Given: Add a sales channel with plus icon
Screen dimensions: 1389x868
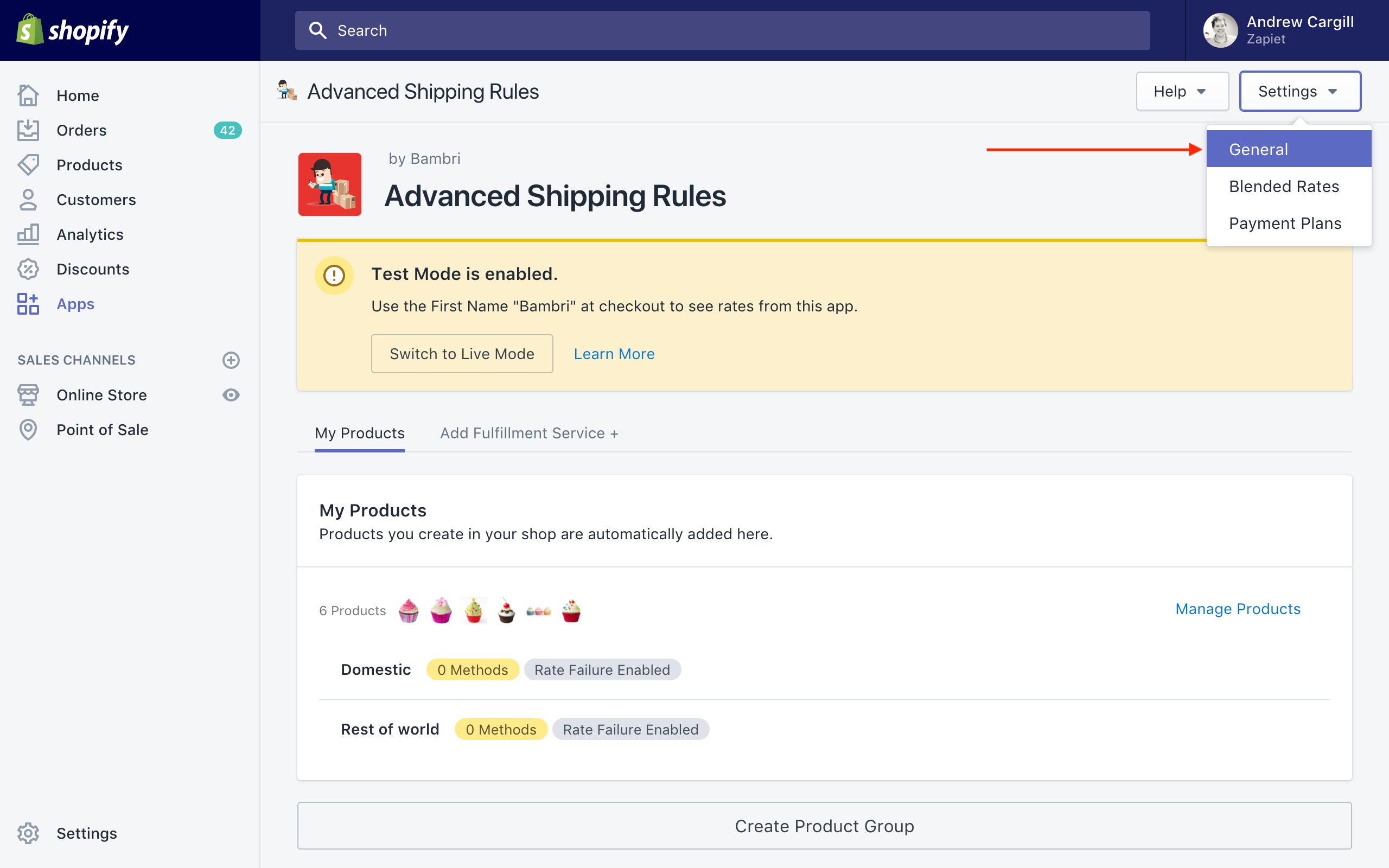Looking at the screenshot, I should coord(231,360).
